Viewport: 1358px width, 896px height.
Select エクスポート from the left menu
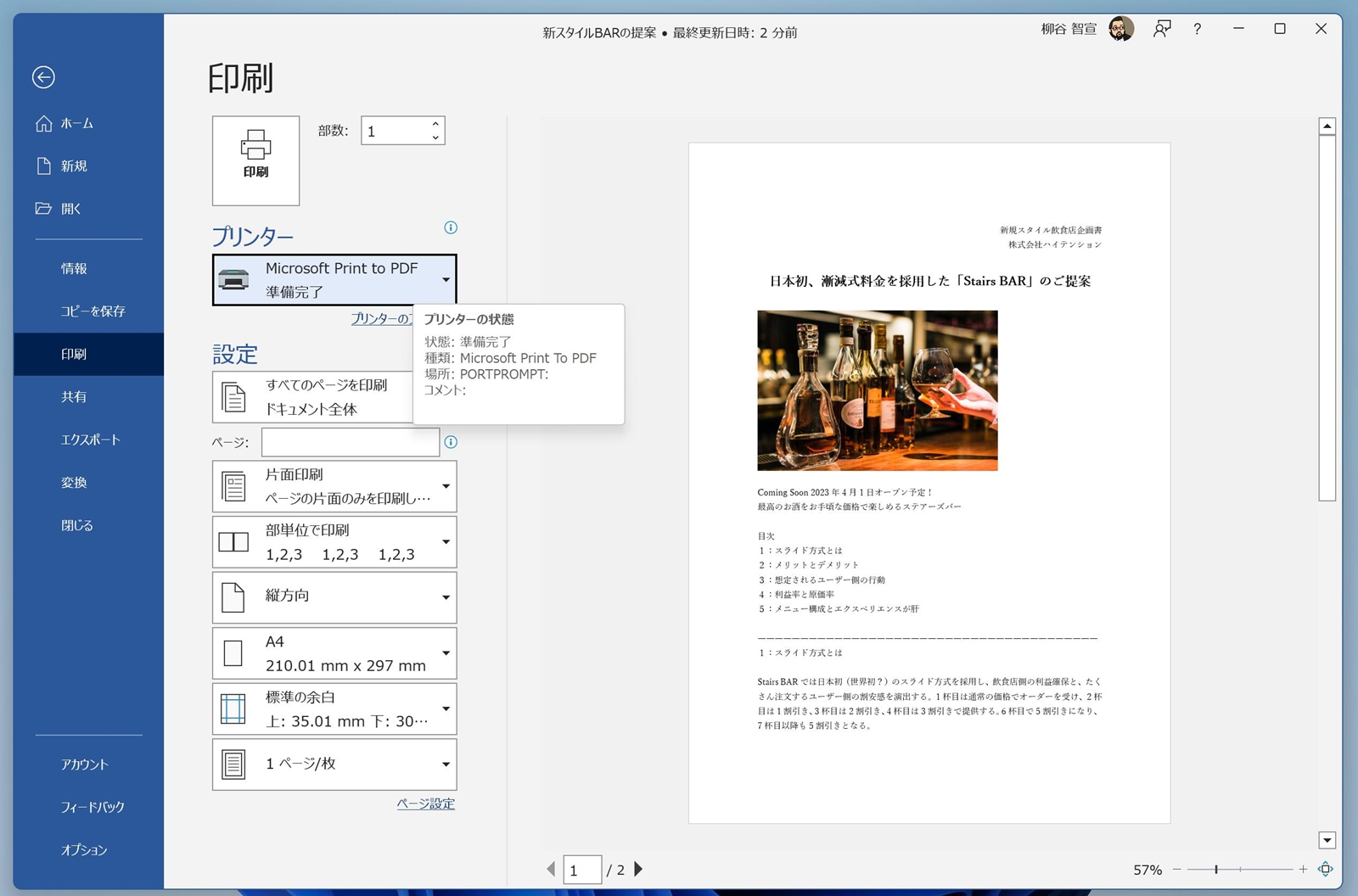click(x=87, y=440)
